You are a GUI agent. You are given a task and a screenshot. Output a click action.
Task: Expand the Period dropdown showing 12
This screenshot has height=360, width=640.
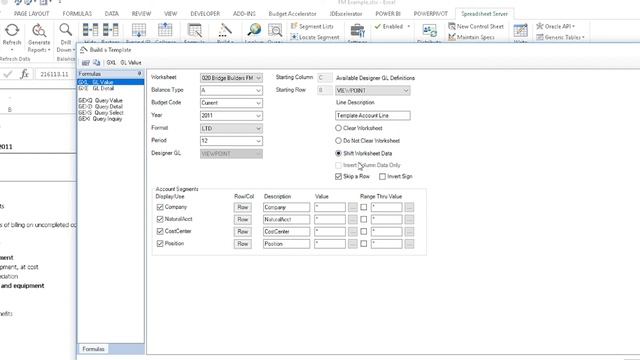pyautogui.click(x=231, y=141)
